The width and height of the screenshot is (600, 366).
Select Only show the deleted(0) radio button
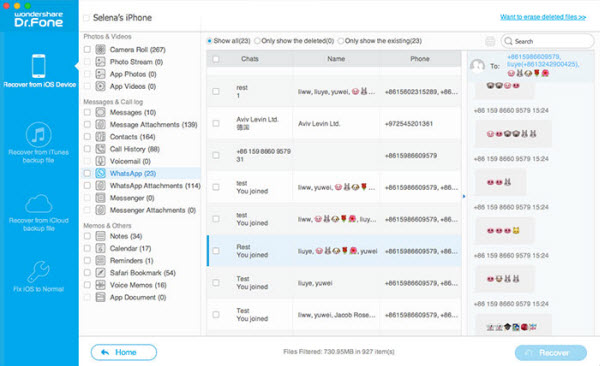click(257, 41)
